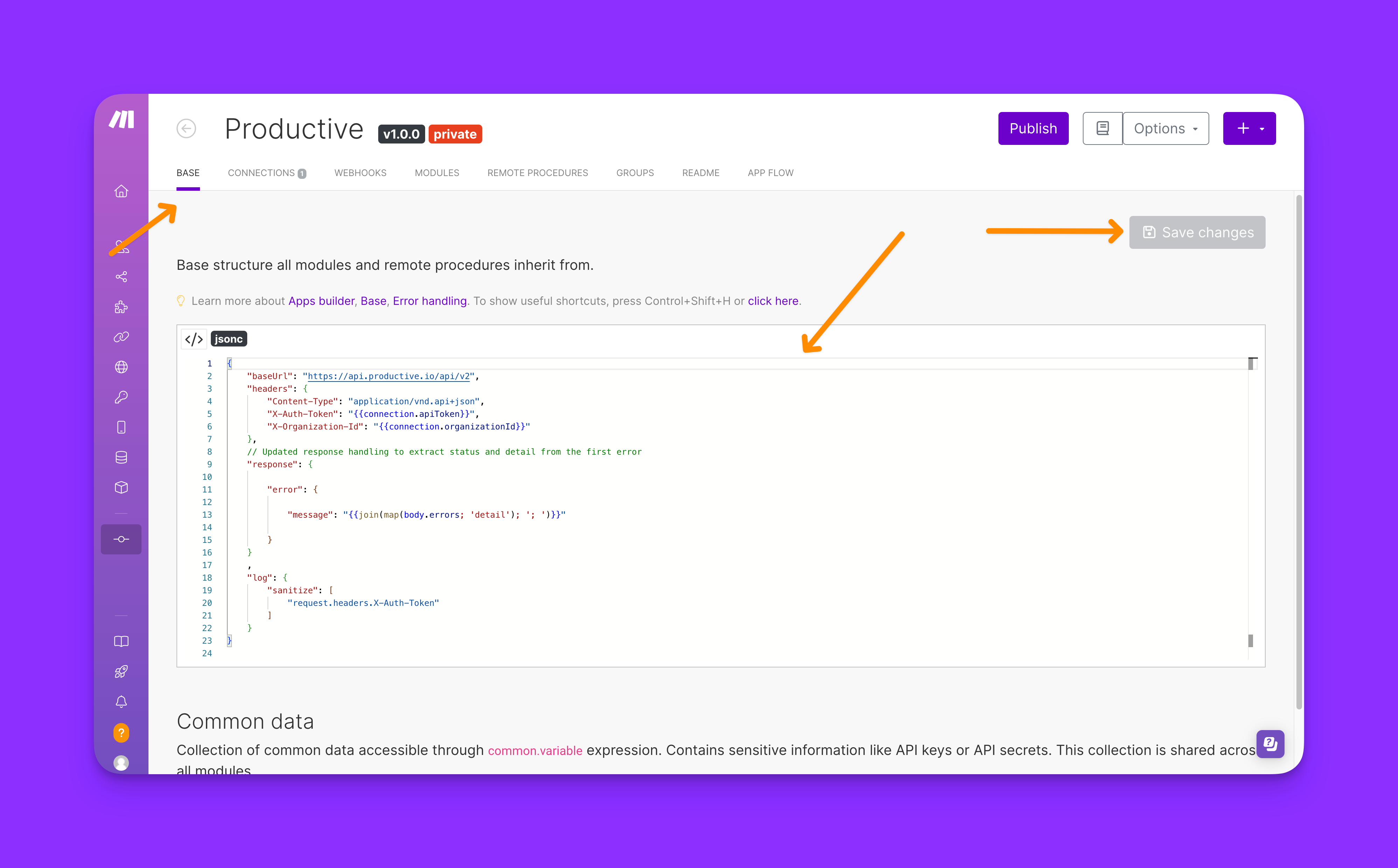Click the back arrow beside Productive title

click(x=186, y=128)
